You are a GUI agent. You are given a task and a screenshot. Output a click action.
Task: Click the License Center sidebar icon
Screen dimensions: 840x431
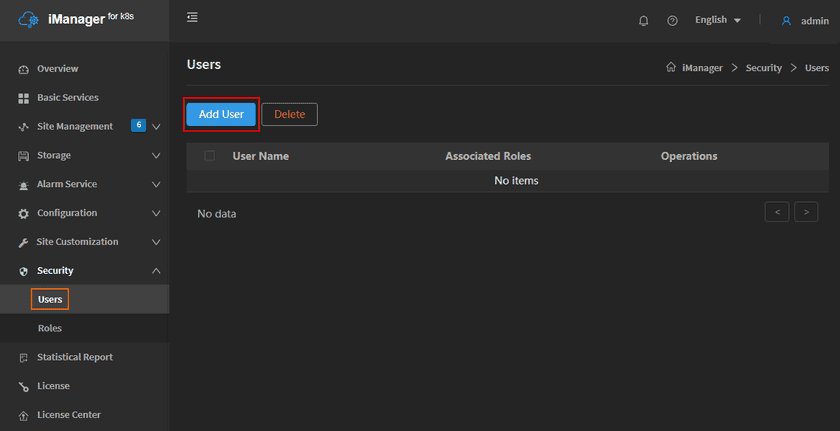click(23, 415)
